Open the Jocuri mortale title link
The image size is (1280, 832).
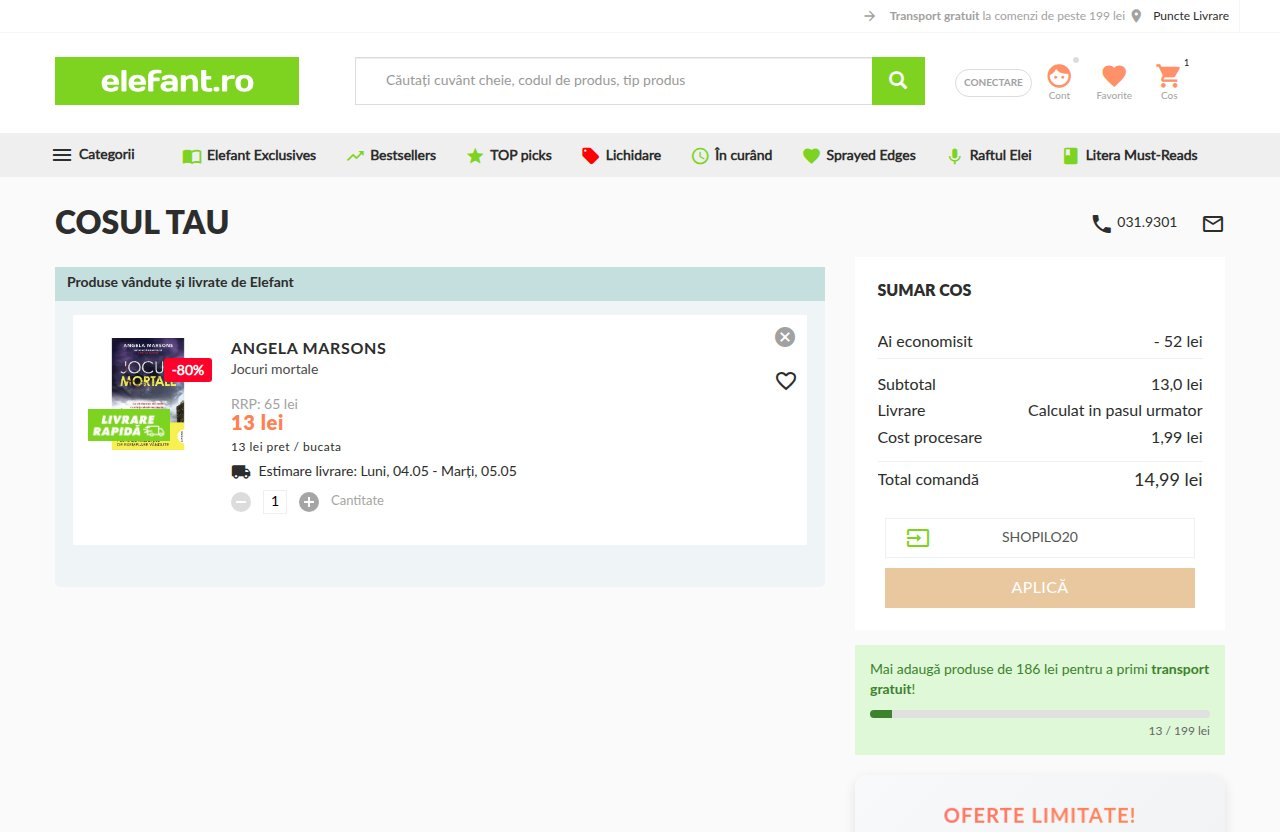click(275, 369)
